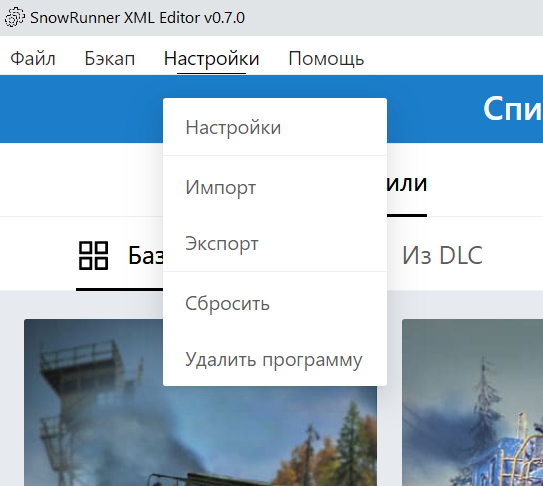Select Настройки entry in the dropdown list
Image resolution: width=543 pixels, height=486 pixels.
click(275, 127)
